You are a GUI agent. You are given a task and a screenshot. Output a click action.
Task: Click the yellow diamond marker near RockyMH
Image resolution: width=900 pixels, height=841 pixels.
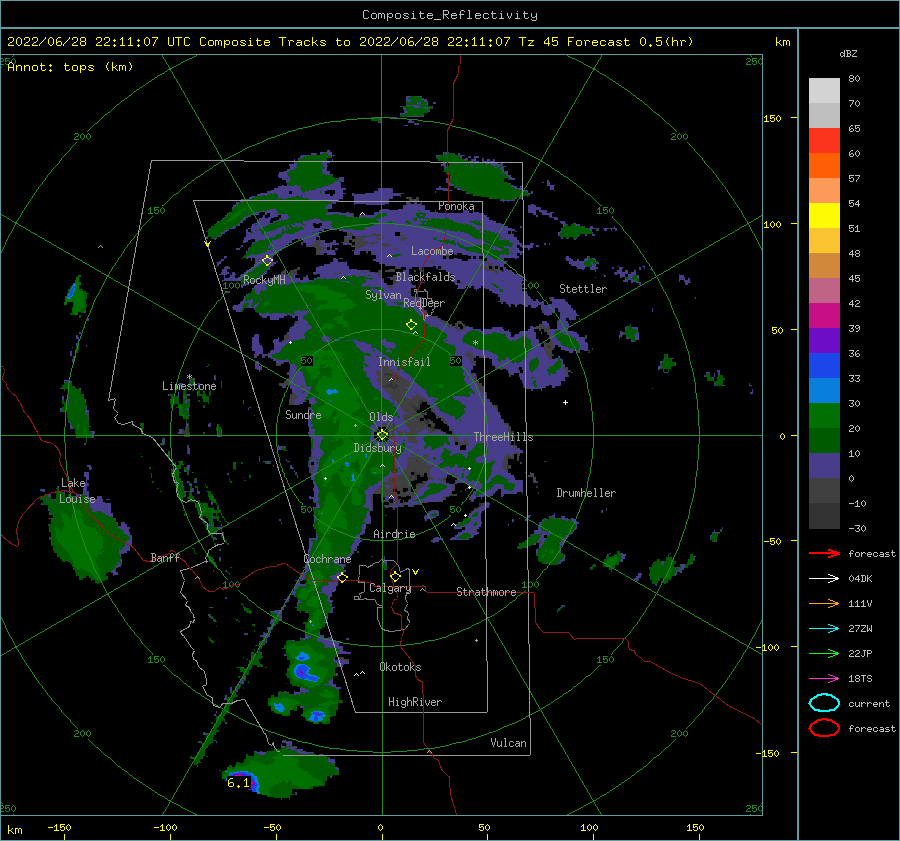[x=267, y=261]
